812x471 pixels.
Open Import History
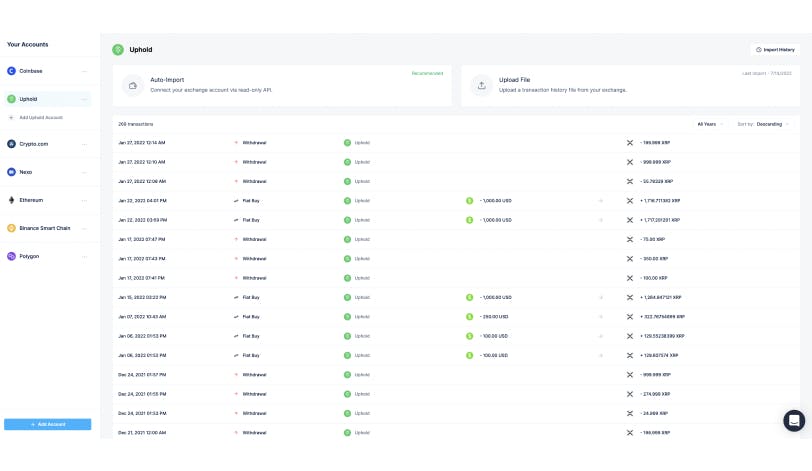(775, 50)
